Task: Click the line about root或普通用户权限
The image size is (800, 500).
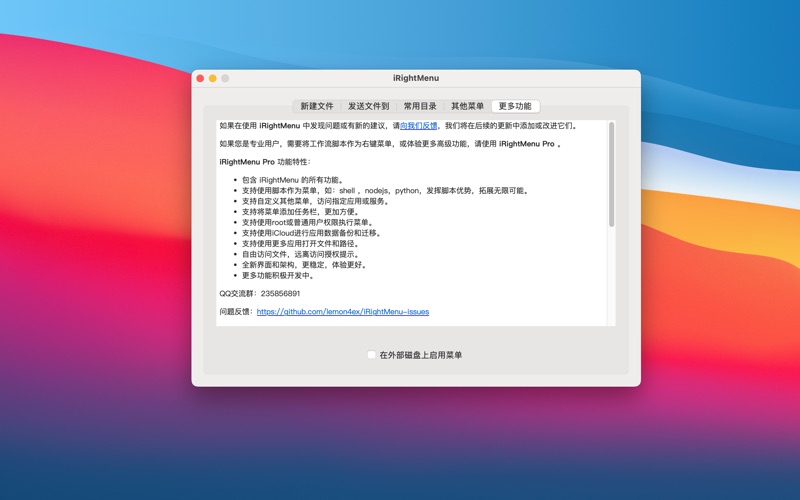Action: pos(309,222)
